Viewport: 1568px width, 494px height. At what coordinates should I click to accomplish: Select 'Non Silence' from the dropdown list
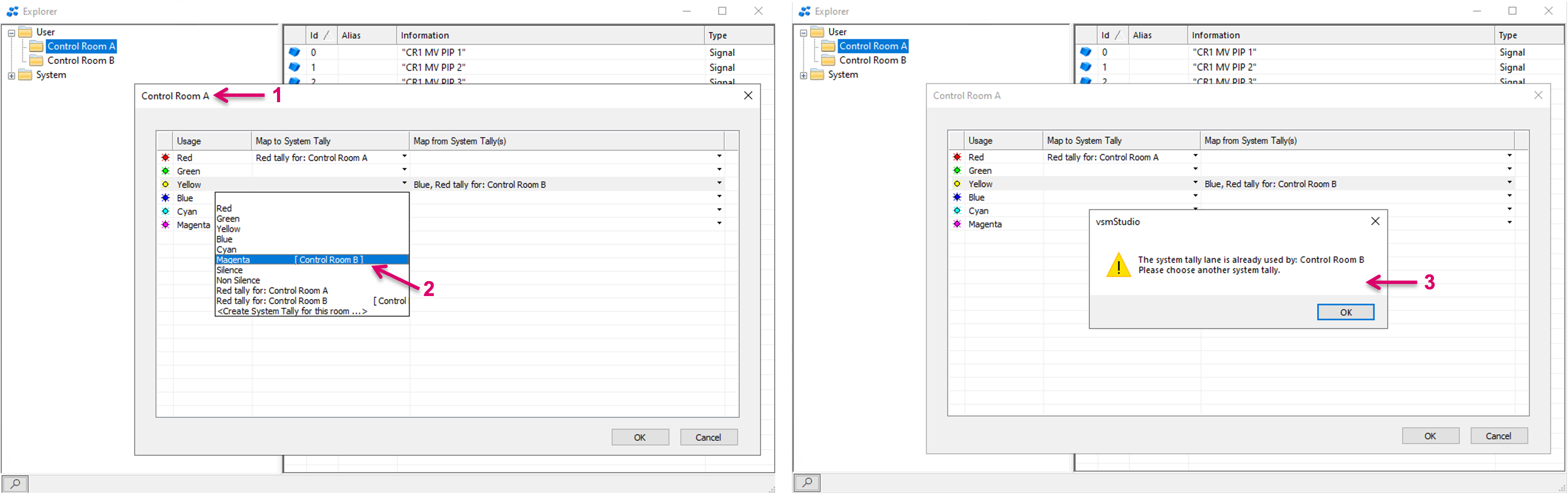tap(239, 280)
